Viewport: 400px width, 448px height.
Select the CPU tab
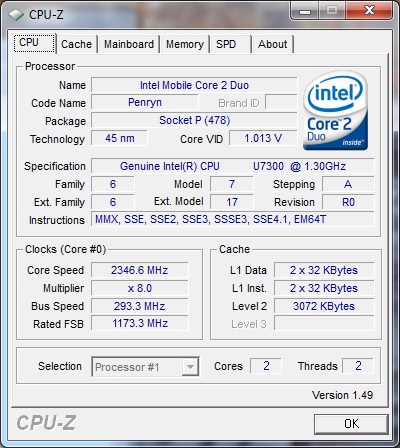tap(34, 43)
